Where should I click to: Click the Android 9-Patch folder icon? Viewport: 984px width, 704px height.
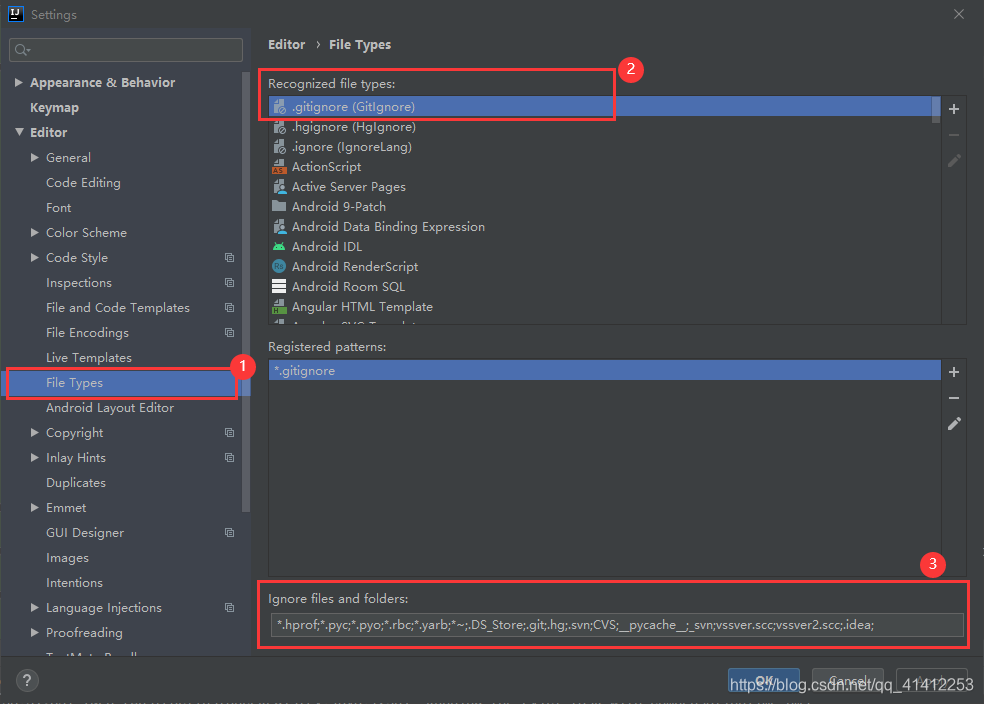[279, 206]
